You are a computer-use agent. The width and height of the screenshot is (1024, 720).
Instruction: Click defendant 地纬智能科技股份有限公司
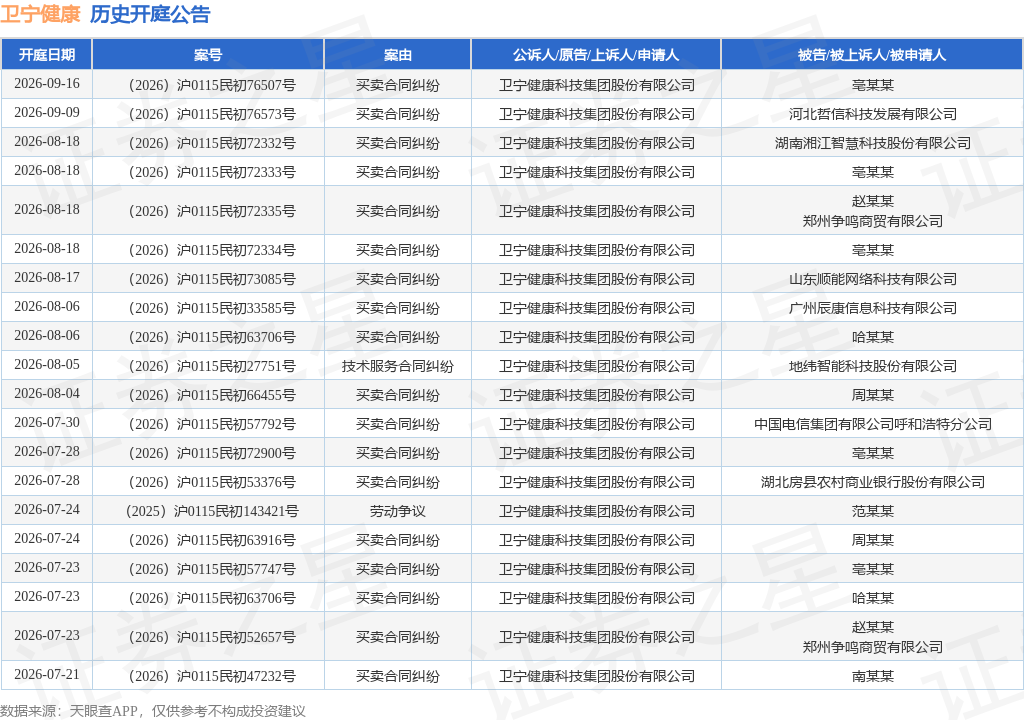coord(872,366)
